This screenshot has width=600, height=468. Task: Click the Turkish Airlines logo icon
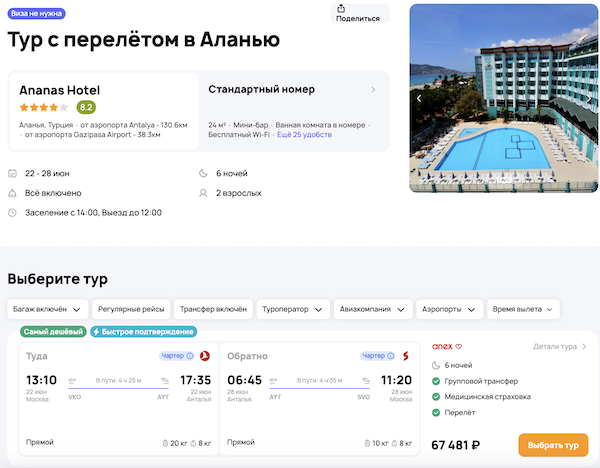click(204, 355)
